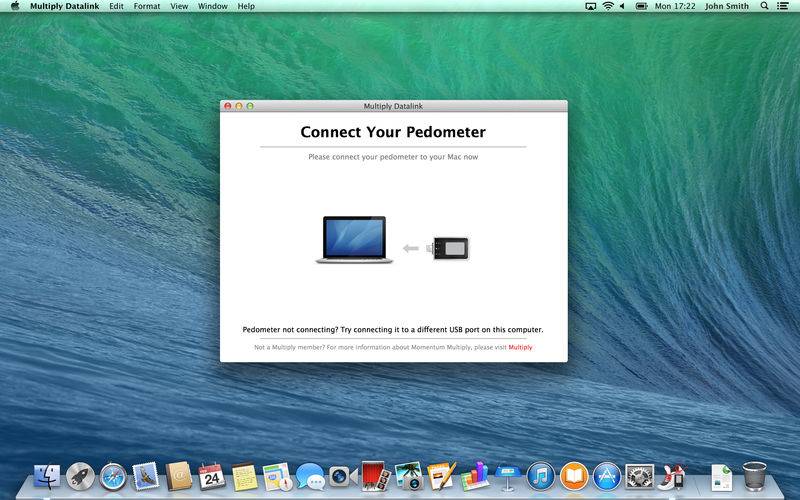
Task: Open Finder from the dock
Action: [47, 477]
